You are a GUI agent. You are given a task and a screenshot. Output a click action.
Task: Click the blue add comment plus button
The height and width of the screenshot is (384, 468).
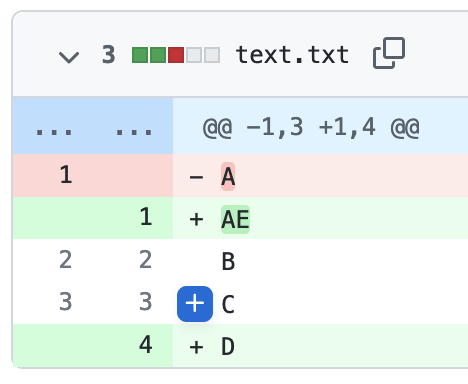pyautogui.click(x=195, y=304)
